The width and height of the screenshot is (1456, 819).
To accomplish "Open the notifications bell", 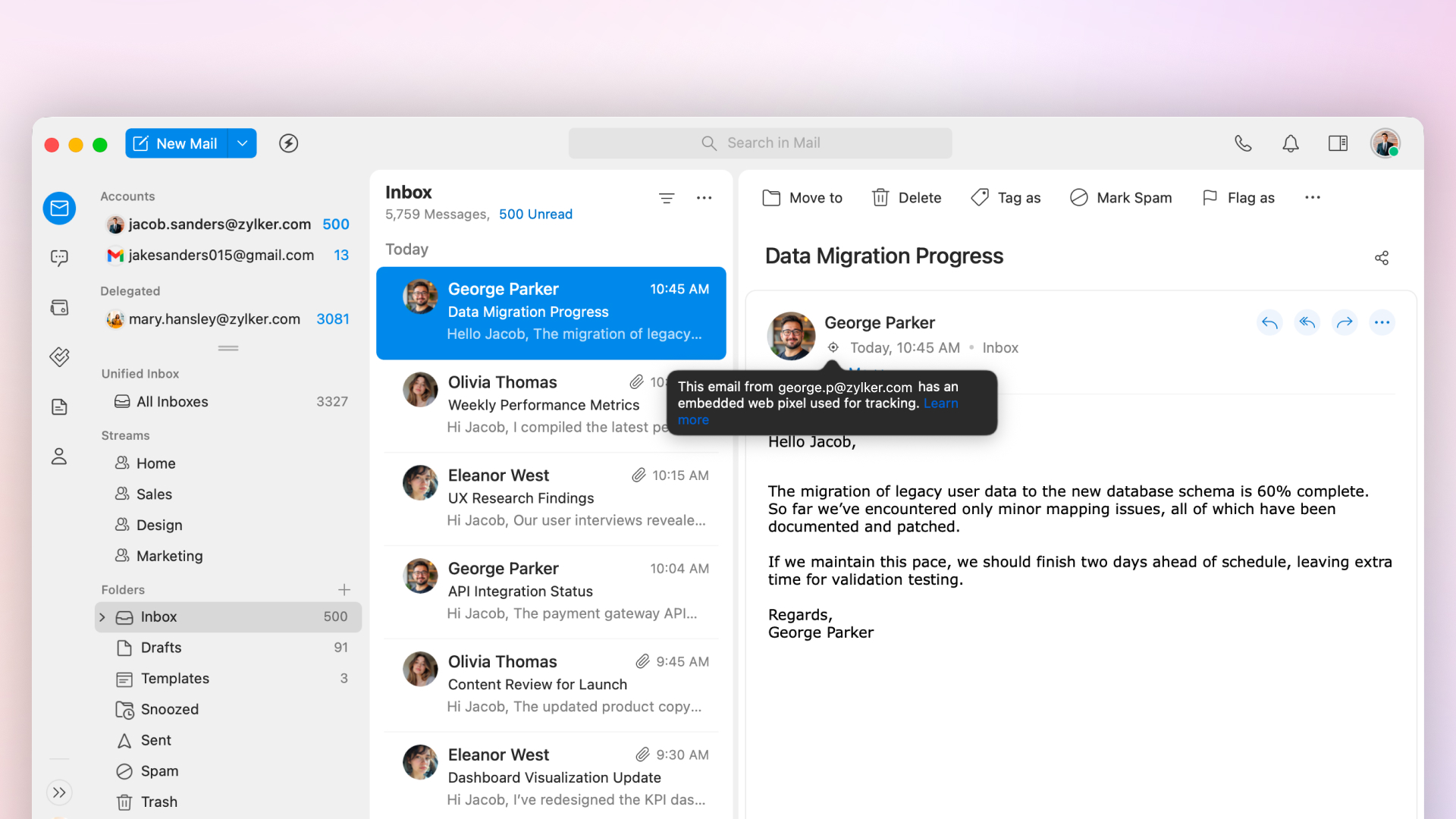I will click(1291, 143).
